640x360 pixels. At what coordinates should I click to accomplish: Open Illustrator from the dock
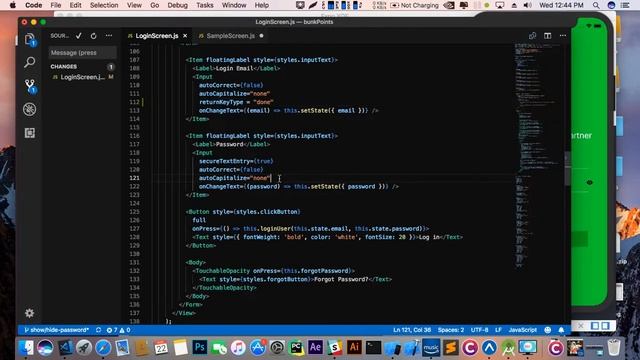pyautogui.click(x=354, y=348)
